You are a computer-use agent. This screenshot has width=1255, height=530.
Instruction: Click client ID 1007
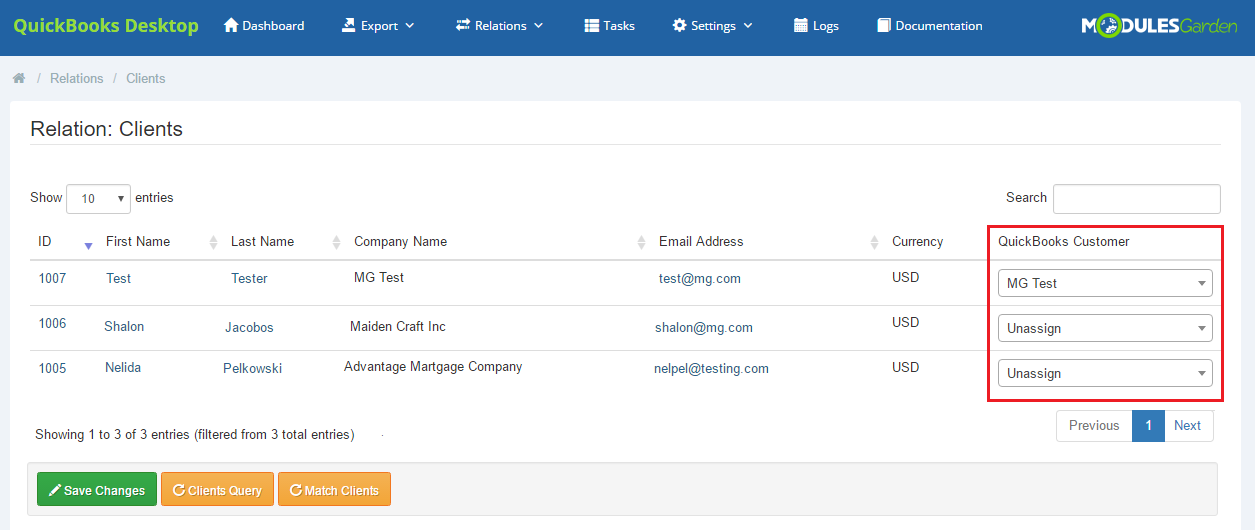[52, 278]
